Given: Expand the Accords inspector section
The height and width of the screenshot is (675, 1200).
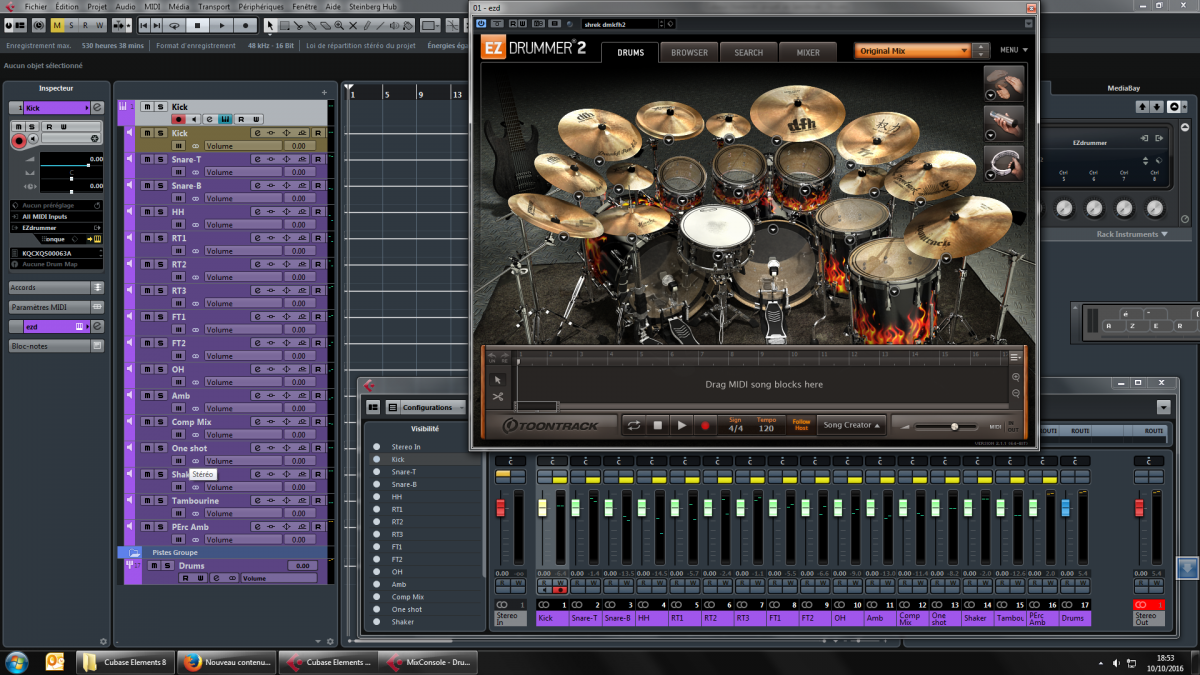Looking at the screenshot, I should [x=56, y=287].
